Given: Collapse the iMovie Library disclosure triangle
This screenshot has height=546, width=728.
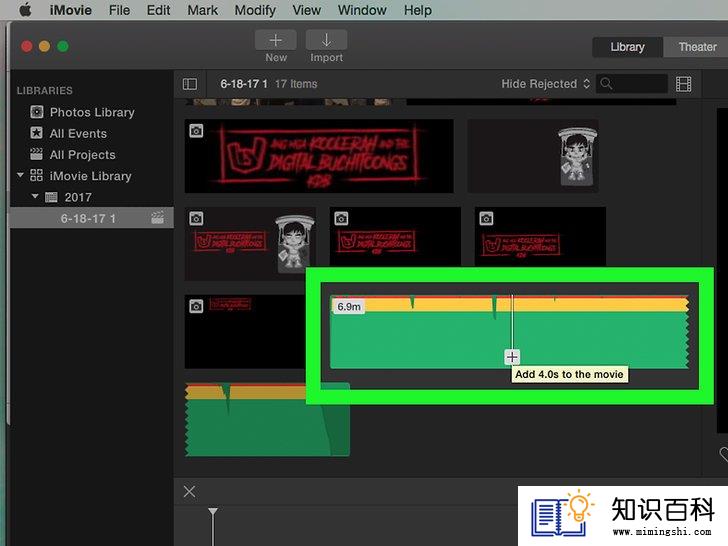Looking at the screenshot, I should coord(20,175).
